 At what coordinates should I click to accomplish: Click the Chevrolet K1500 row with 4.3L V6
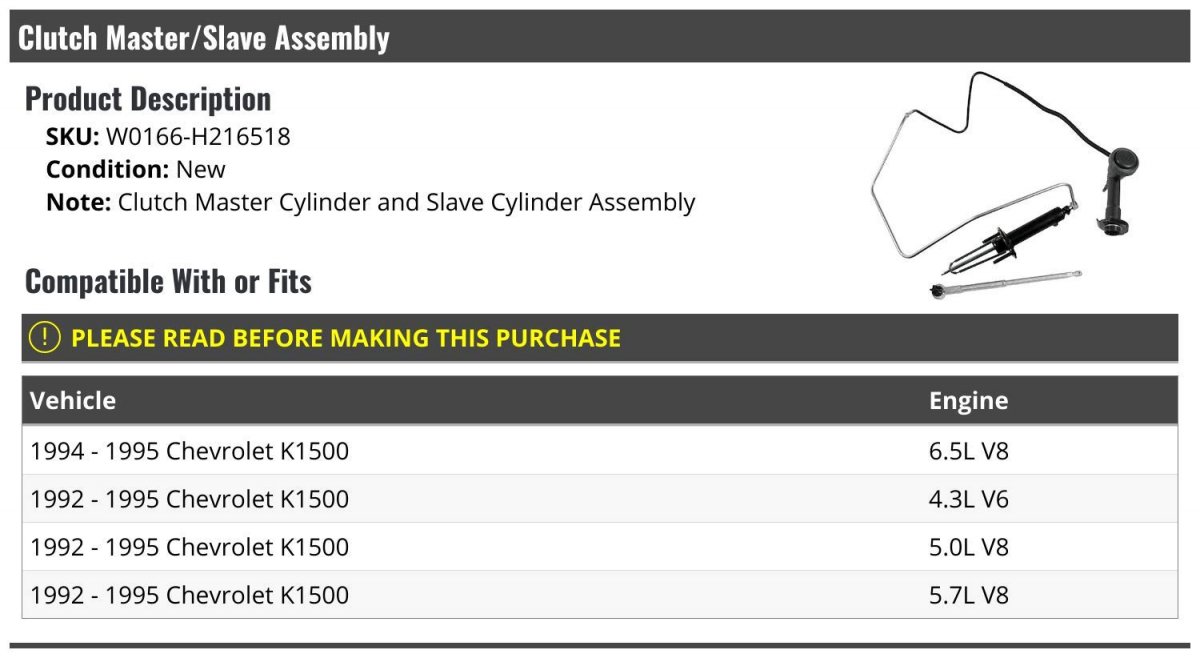[x=600, y=499]
